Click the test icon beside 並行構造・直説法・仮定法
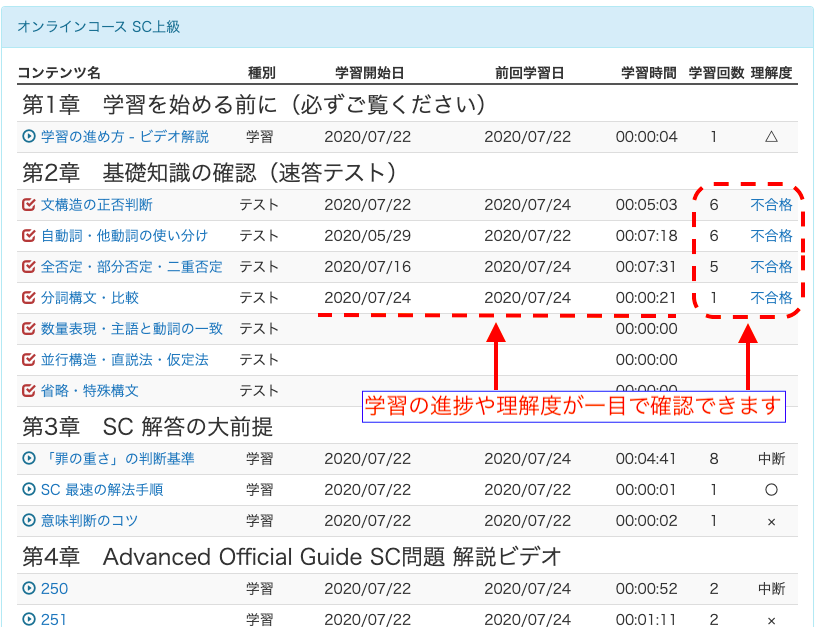Screen dimensions: 823x627 pos(29,360)
